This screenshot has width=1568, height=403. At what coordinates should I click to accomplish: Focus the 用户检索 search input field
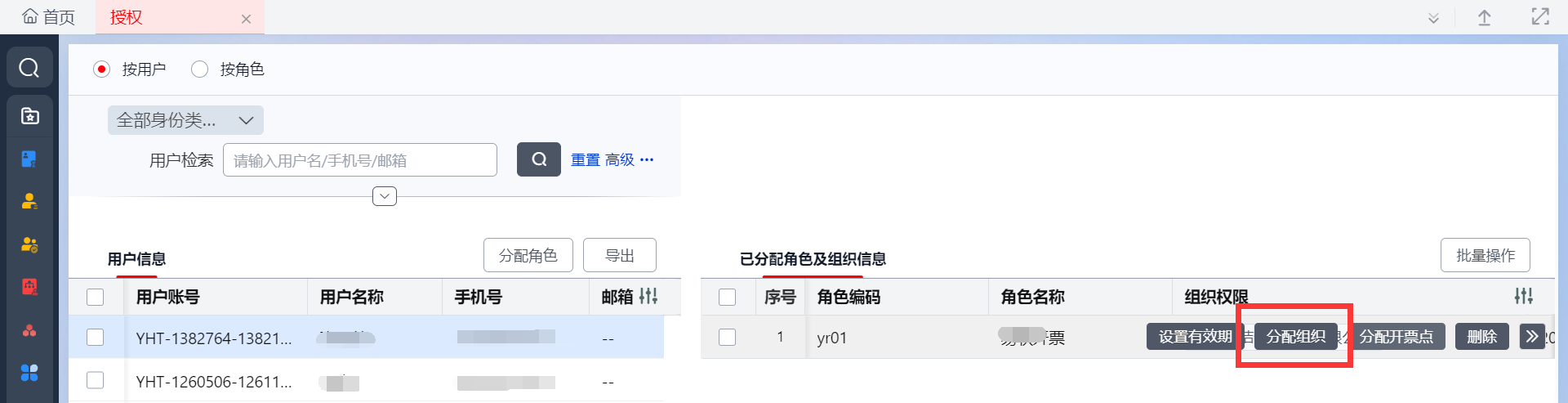pyautogui.click(x=359, y=160)
